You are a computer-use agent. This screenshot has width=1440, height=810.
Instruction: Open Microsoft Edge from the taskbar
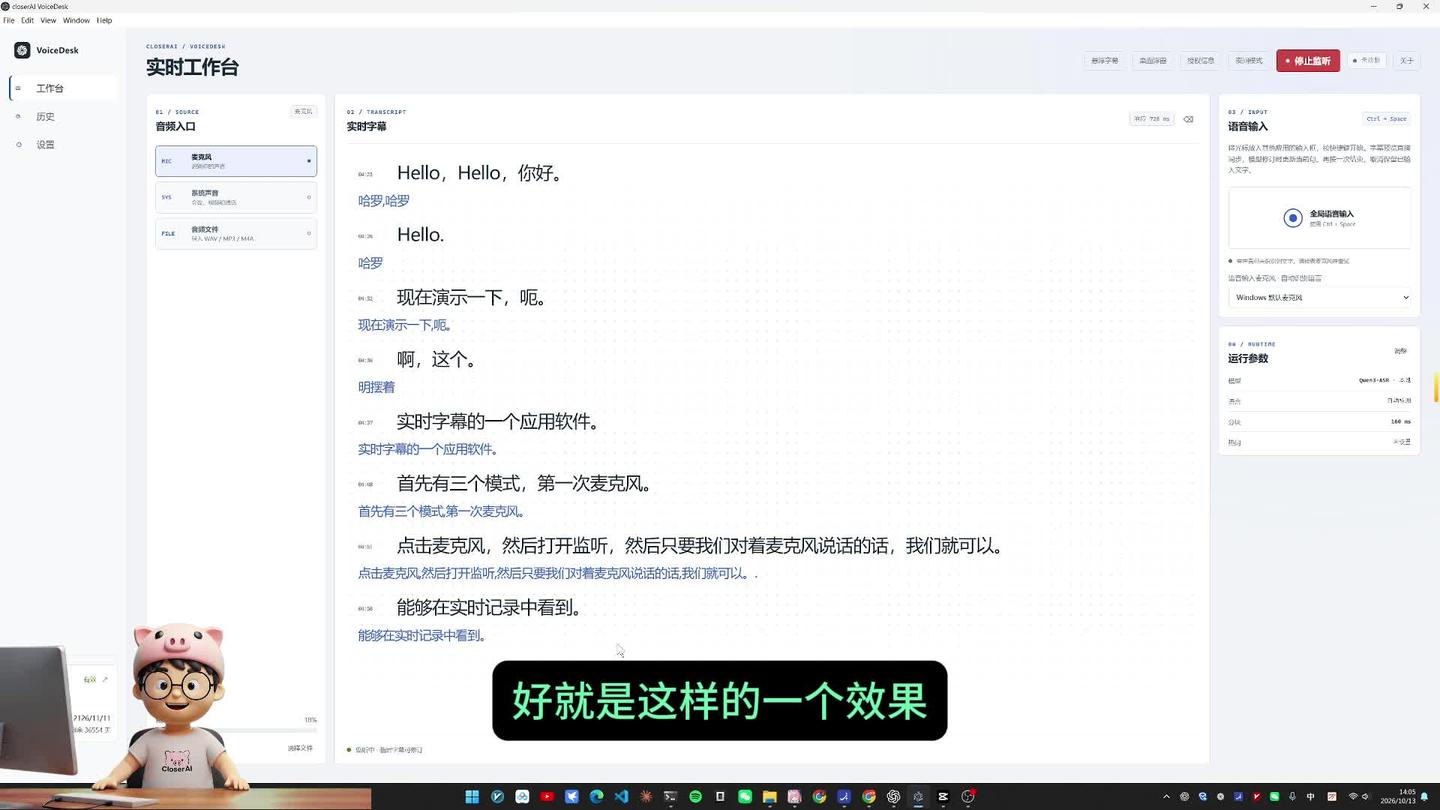pos(596,797)
